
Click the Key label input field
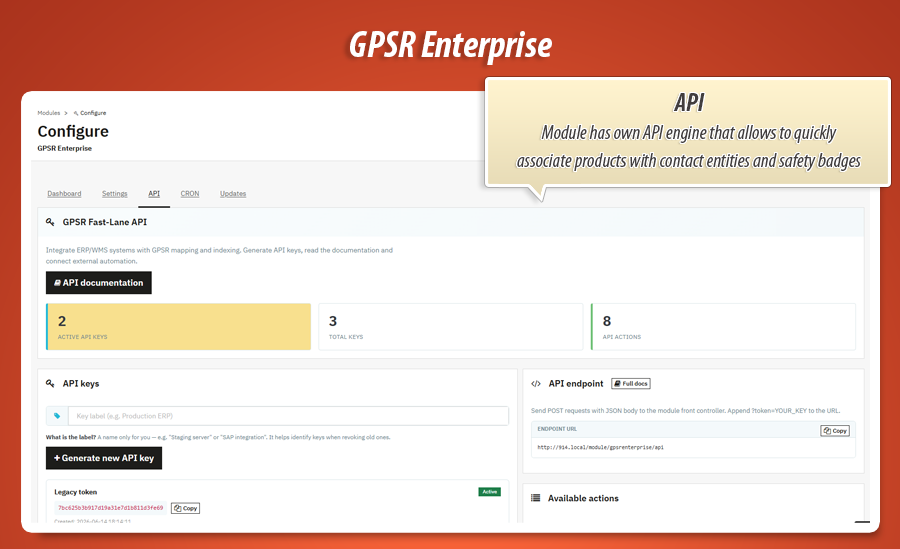(288, 416)
